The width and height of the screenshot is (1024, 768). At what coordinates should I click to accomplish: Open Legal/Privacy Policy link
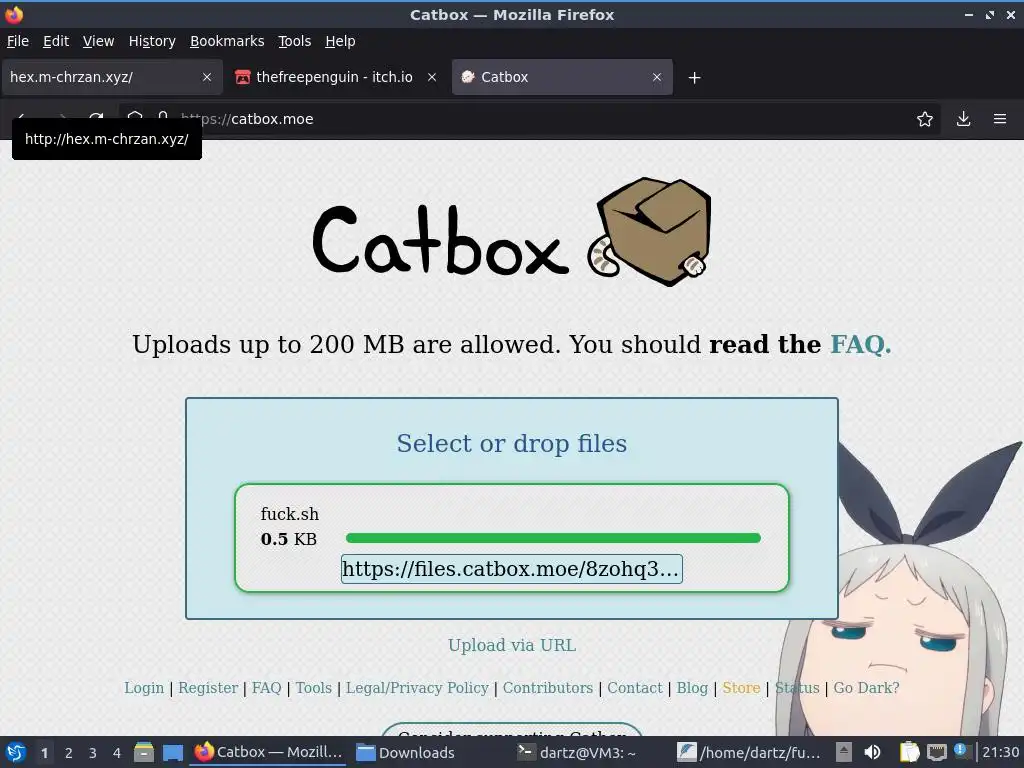tap(417, 688)
